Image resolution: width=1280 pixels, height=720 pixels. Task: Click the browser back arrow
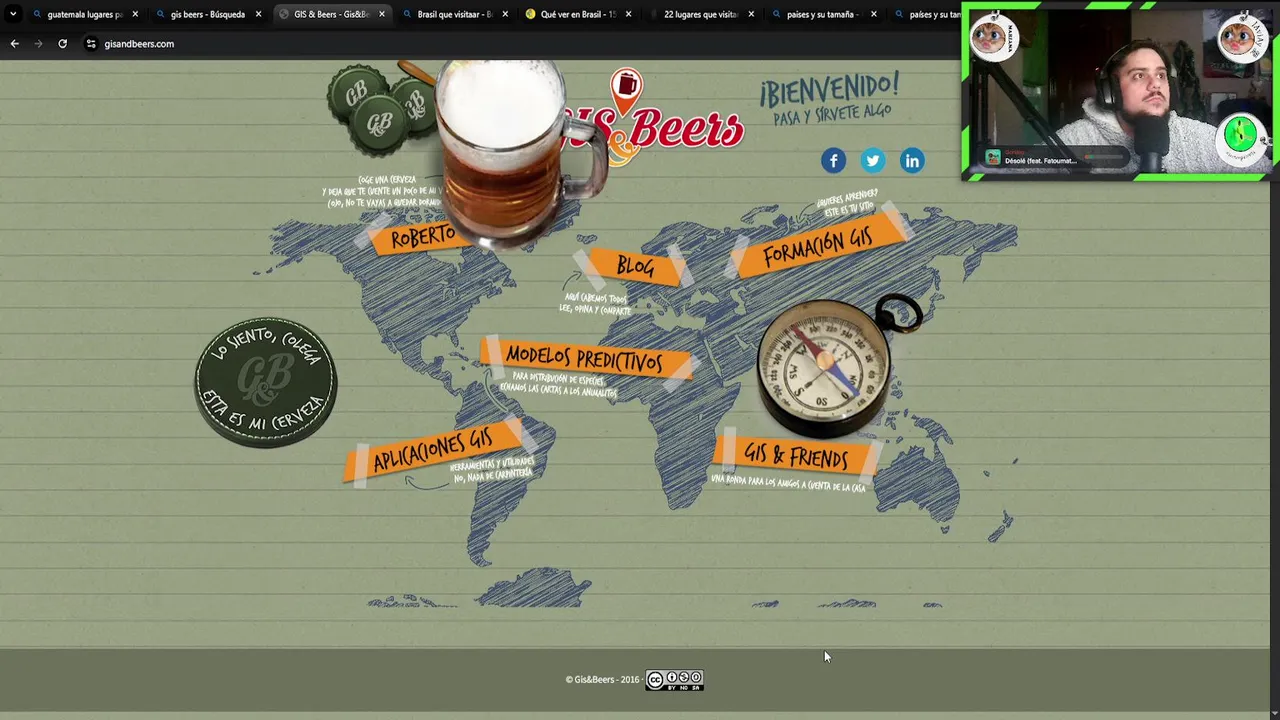coord(14,43)
